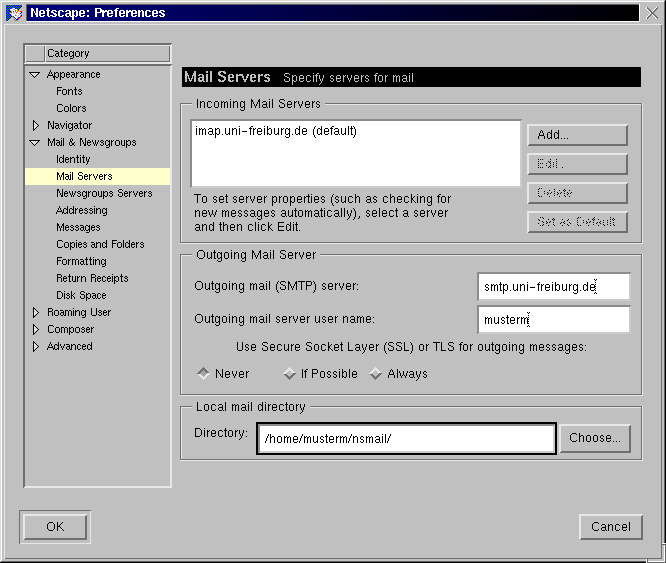Select Navigator in the category tree
This screenshot has height=563, width=666.
(x=69, y=125)
